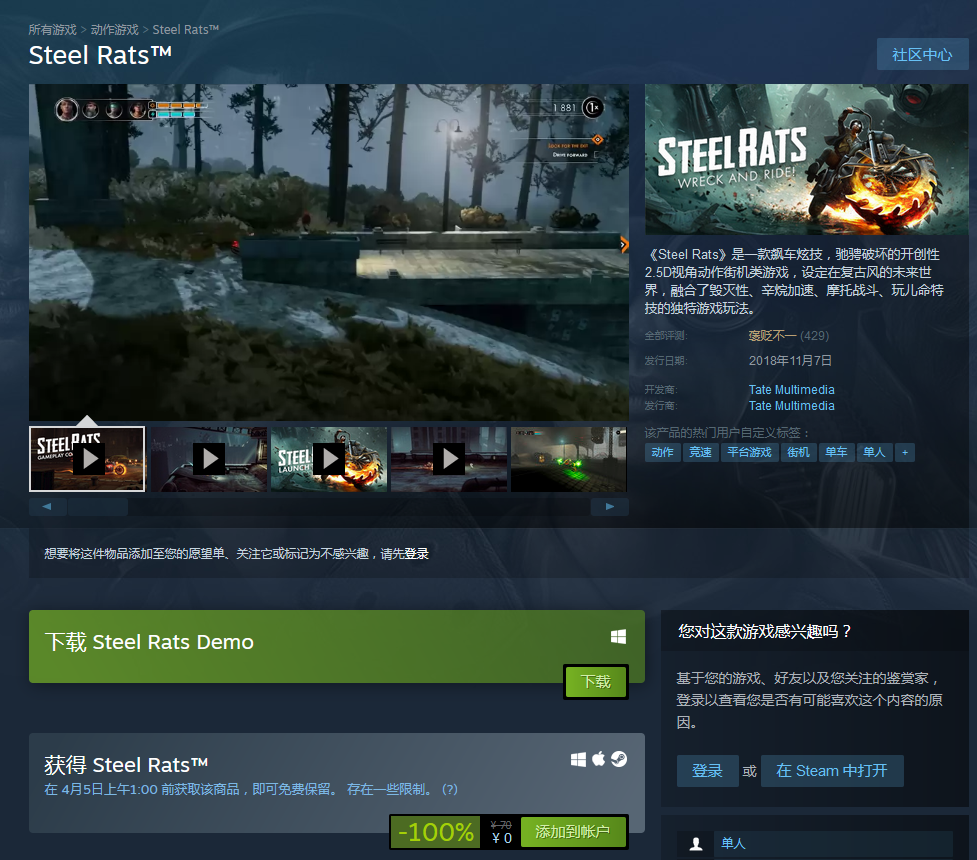This screenshot has height=860, width=977.
Task: Click the Windows icon on the Demo banner
Action: pyautogui.click(x=618, y=635)
